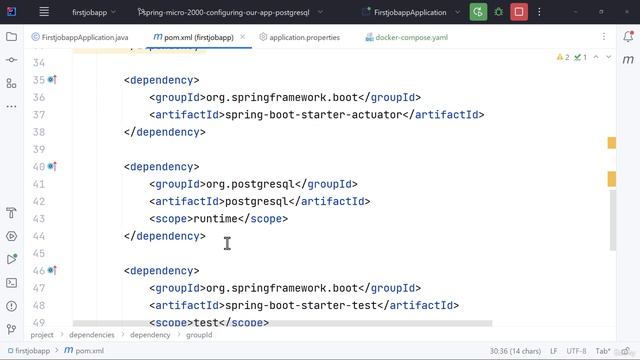Switch to application.properties tab
Viewport: 640px width, 360px height.
pyautogui.click(x=300, y=37)
